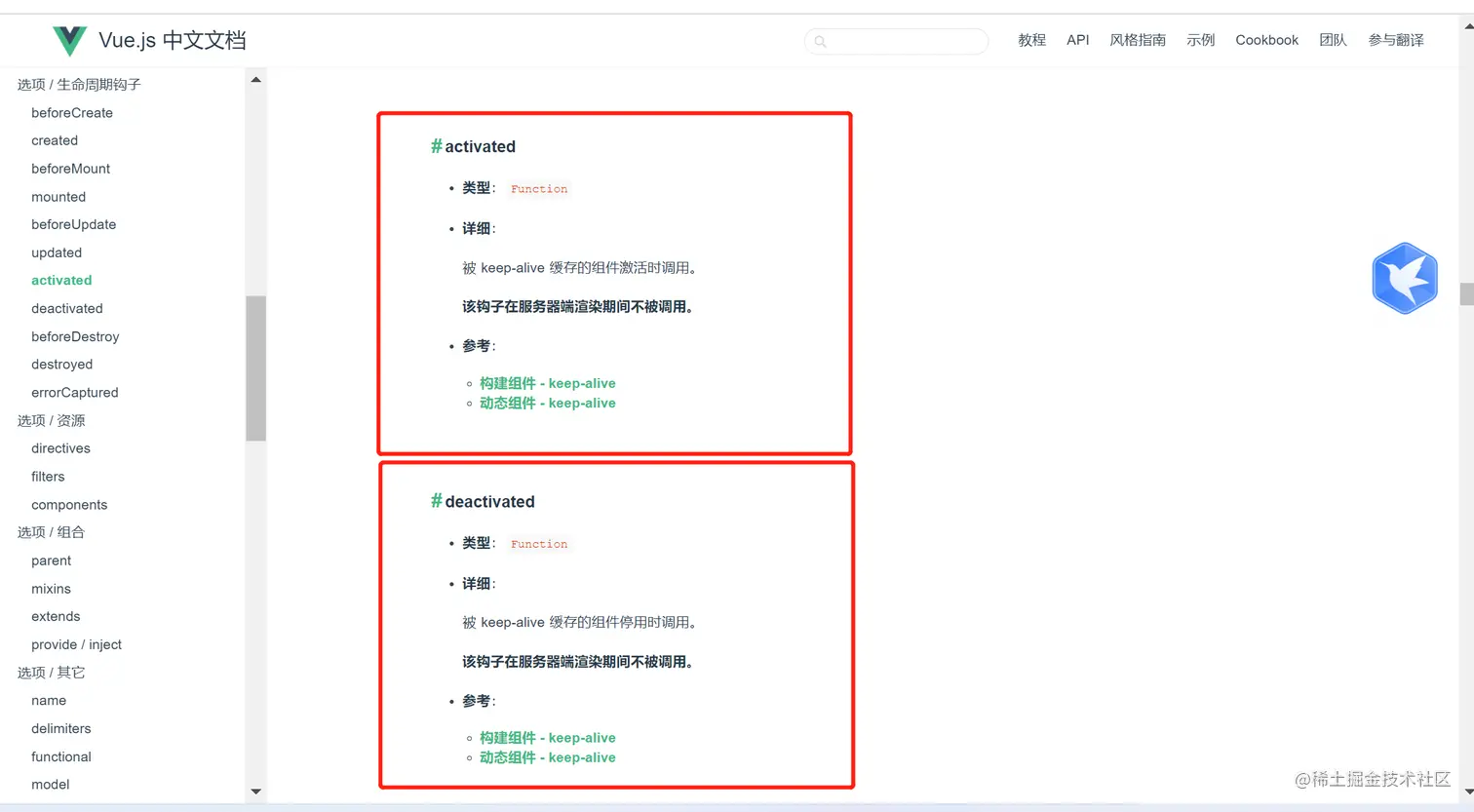Select provide / inject in sidebar
Image resolution: width=1474 pixels, height=812 pixels.
(x=76, y=644)
